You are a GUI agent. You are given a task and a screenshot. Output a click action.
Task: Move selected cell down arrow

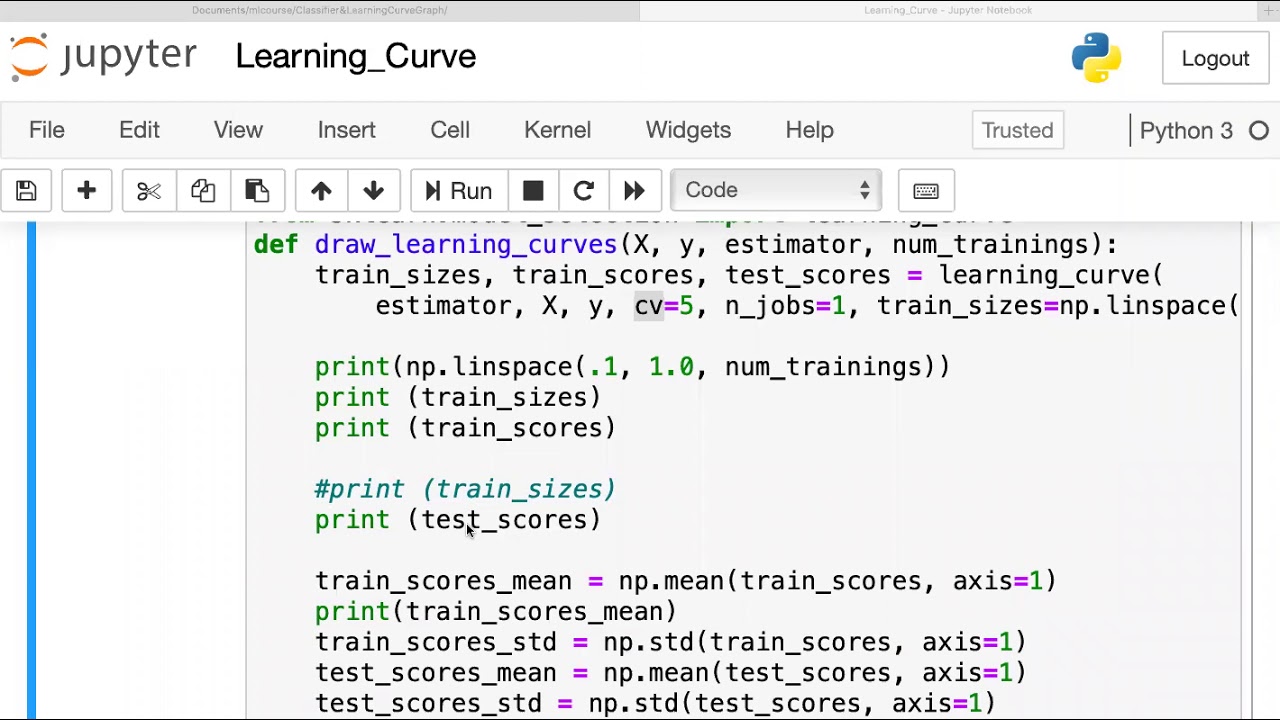374,190
